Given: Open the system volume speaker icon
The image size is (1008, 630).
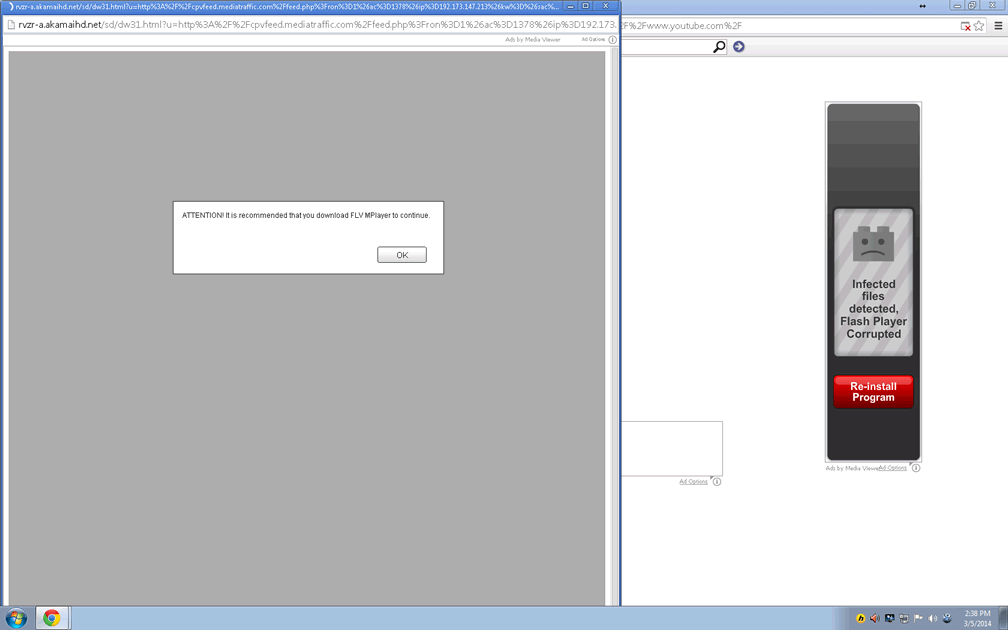Looking at the screenshot, I should click(x=932, y=619).
